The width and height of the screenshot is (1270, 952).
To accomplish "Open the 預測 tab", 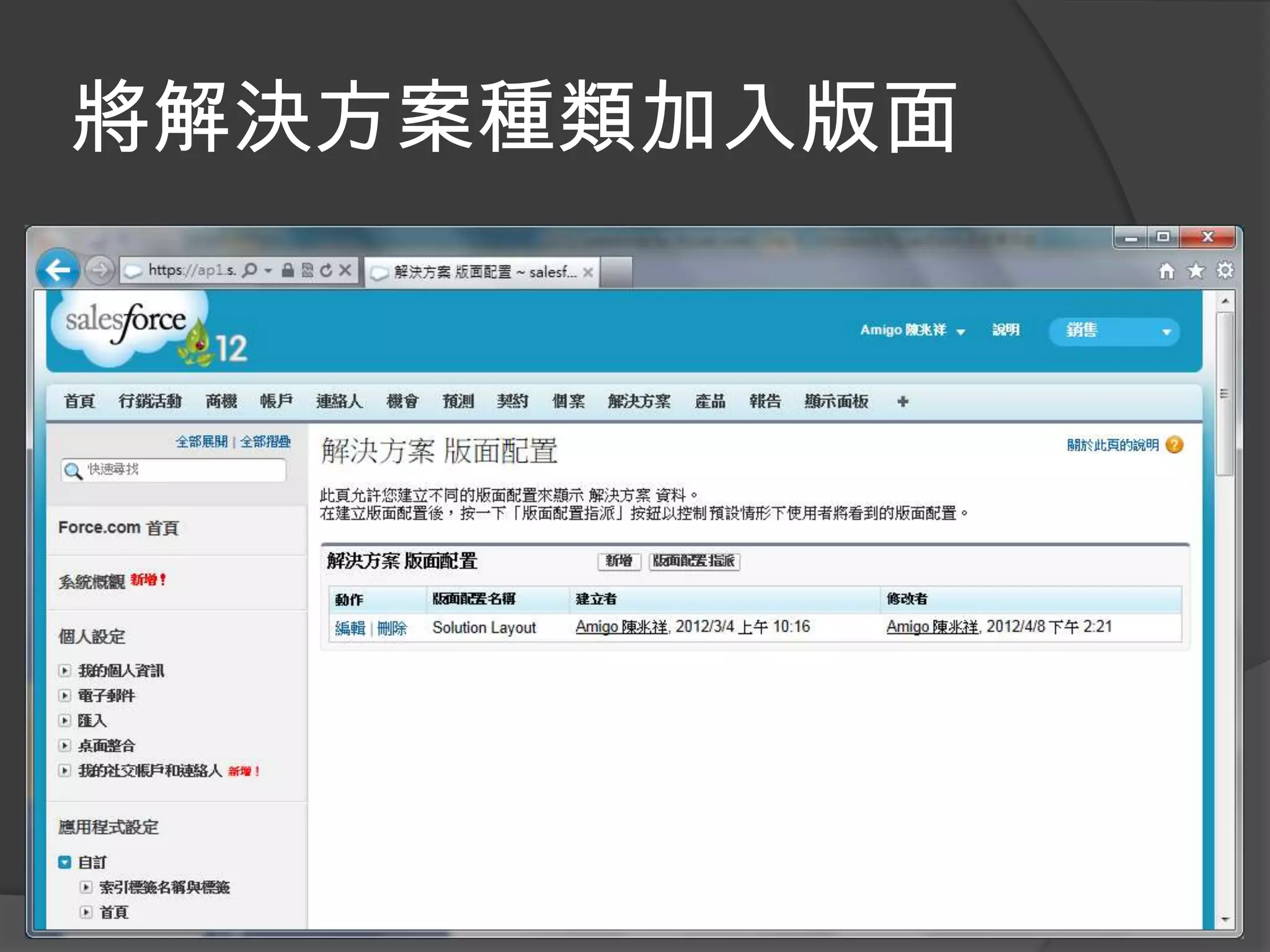I will 458,402.
